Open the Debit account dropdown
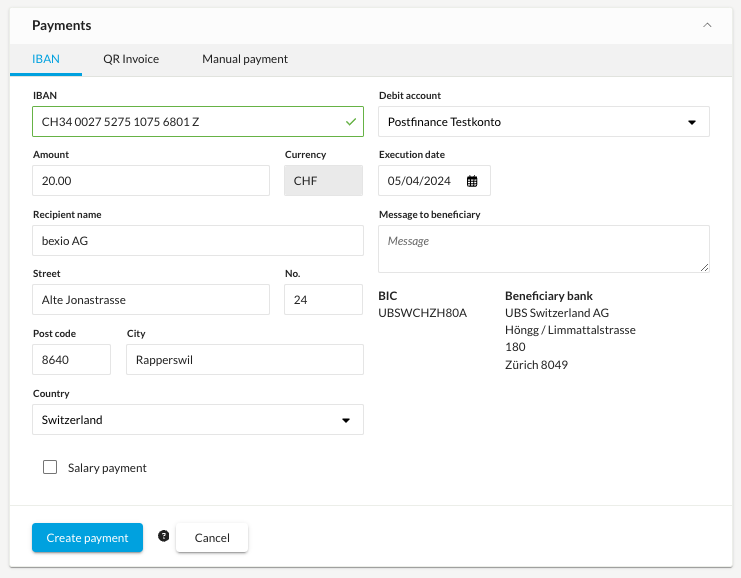 (x=544, y=122)
